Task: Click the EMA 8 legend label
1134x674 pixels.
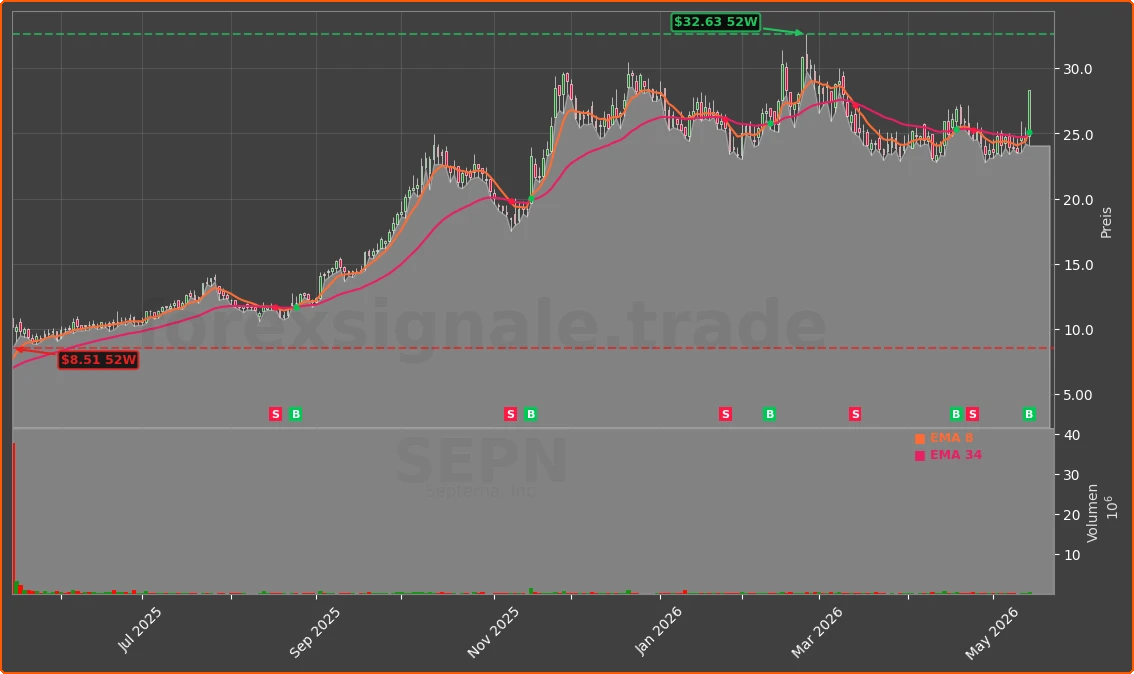Action: click(x=951, y=438)
